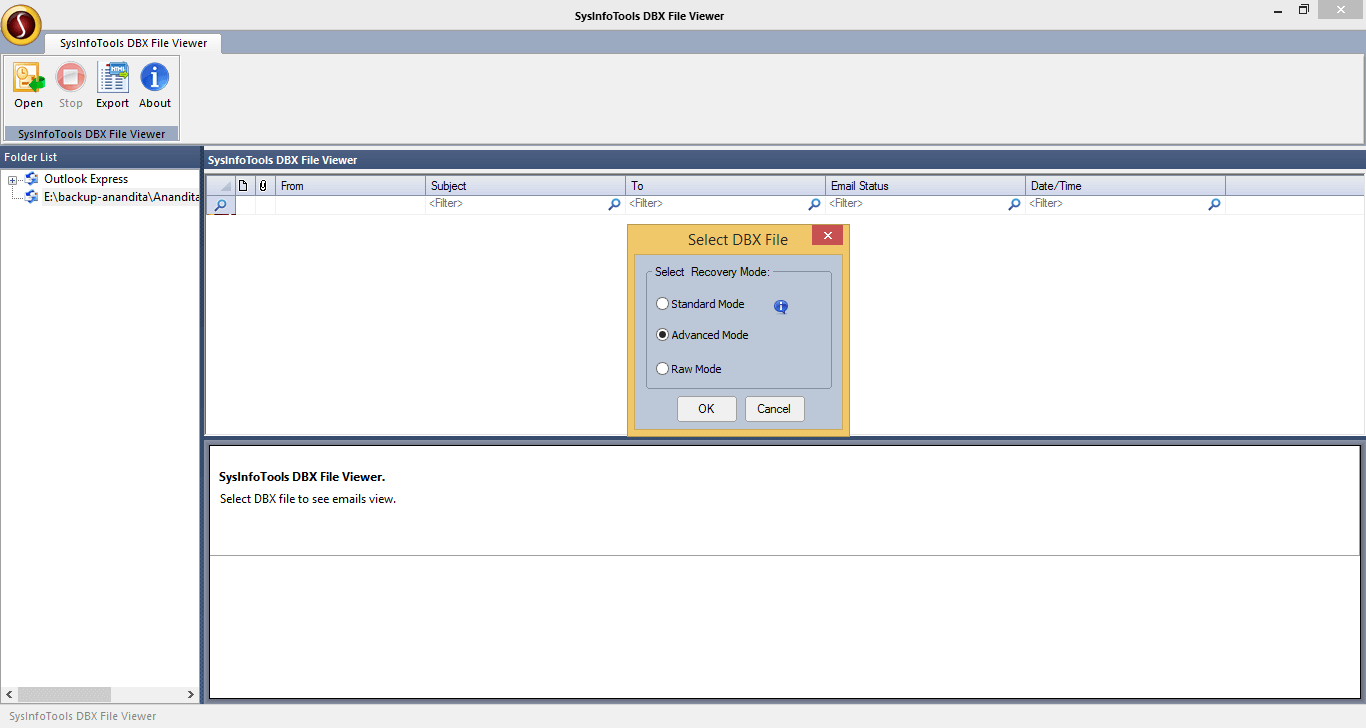The height and width of the screenshot is (728, 1366).
Task: Click Folder List horizontal scrollbar thumb
Action: coord(64,694)
